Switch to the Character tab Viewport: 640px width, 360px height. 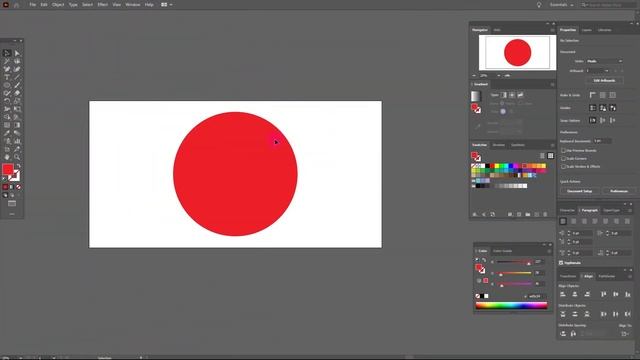coord(567,211)
